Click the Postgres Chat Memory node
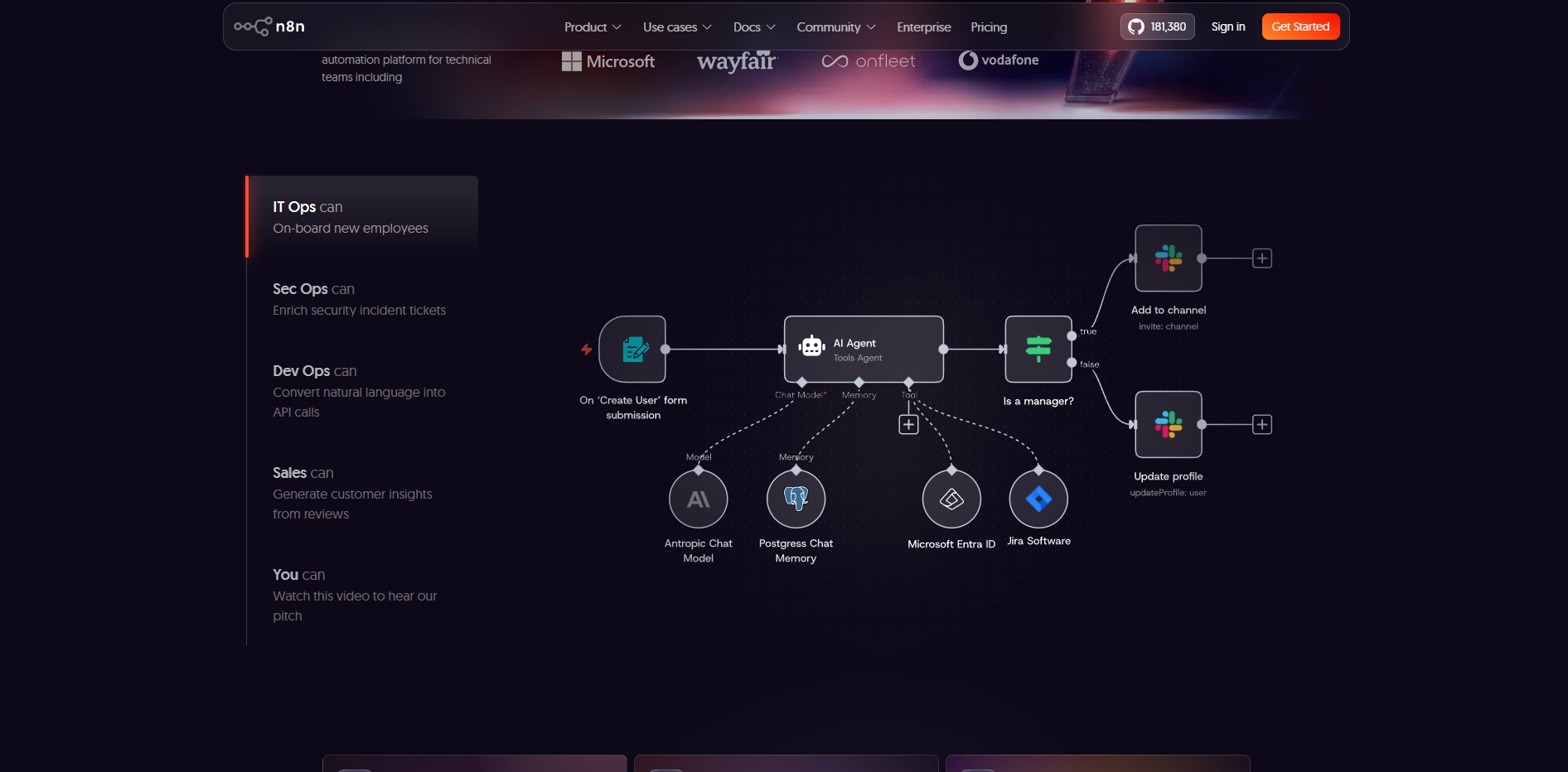Screen dimensions: 1568x772 point(796,499)
